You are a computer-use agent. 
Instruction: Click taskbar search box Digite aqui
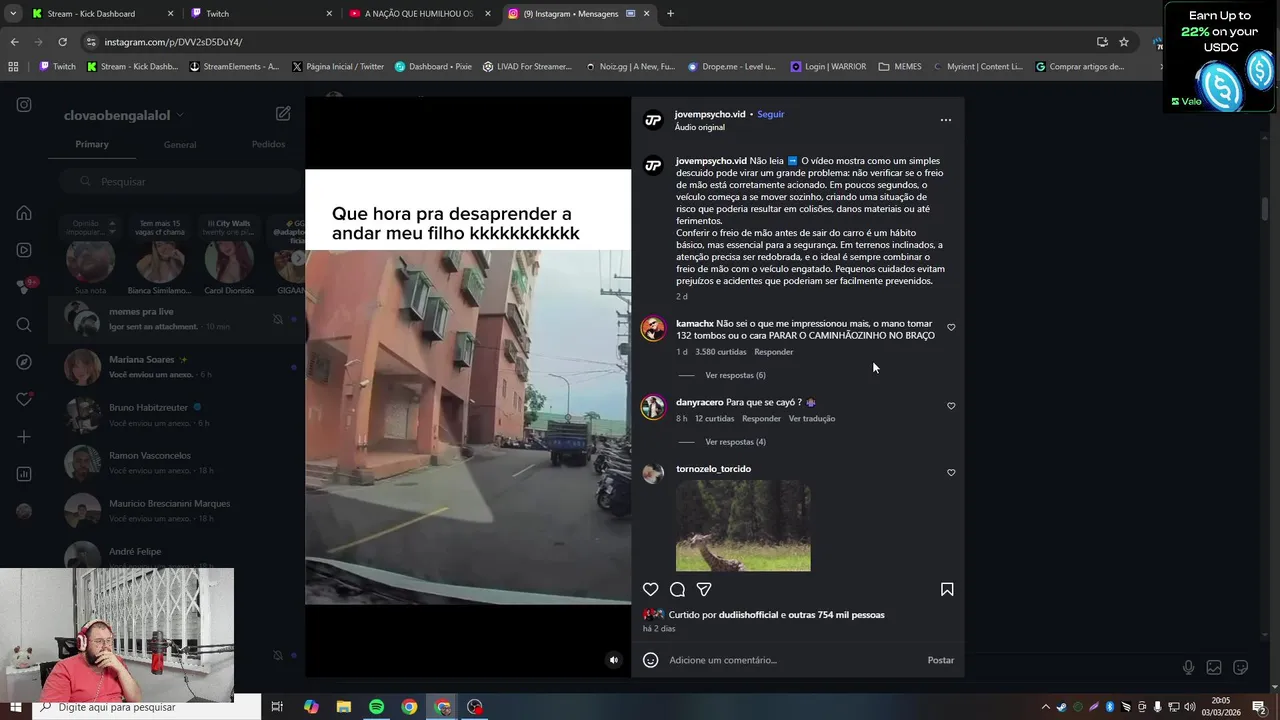[146, 707]
